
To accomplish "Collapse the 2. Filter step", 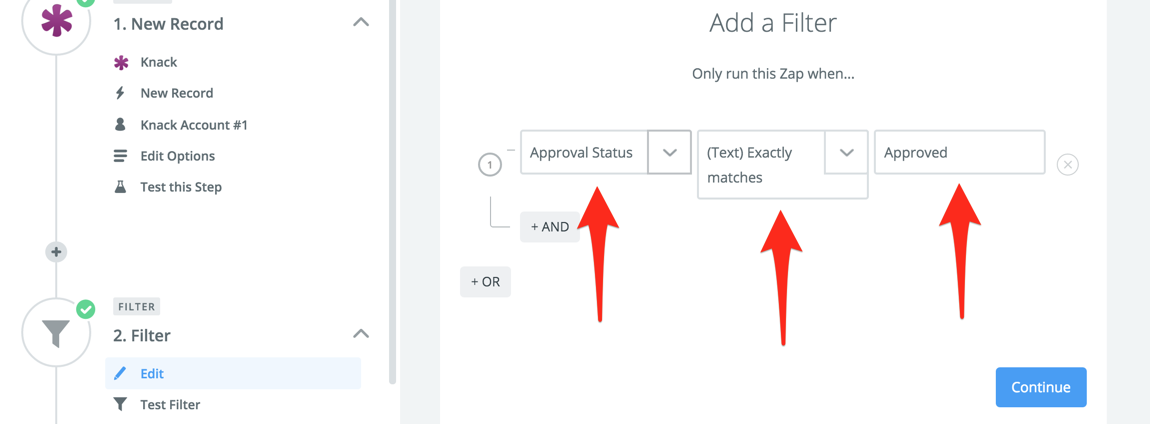I will click(361, 334).
